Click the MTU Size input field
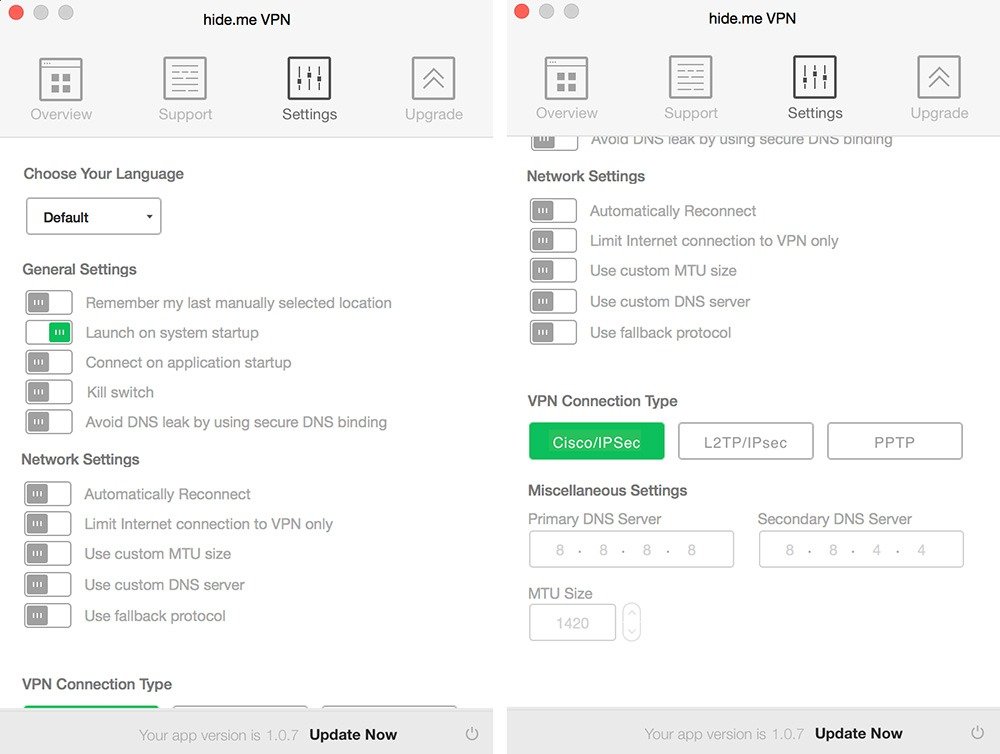 (573, 623)
